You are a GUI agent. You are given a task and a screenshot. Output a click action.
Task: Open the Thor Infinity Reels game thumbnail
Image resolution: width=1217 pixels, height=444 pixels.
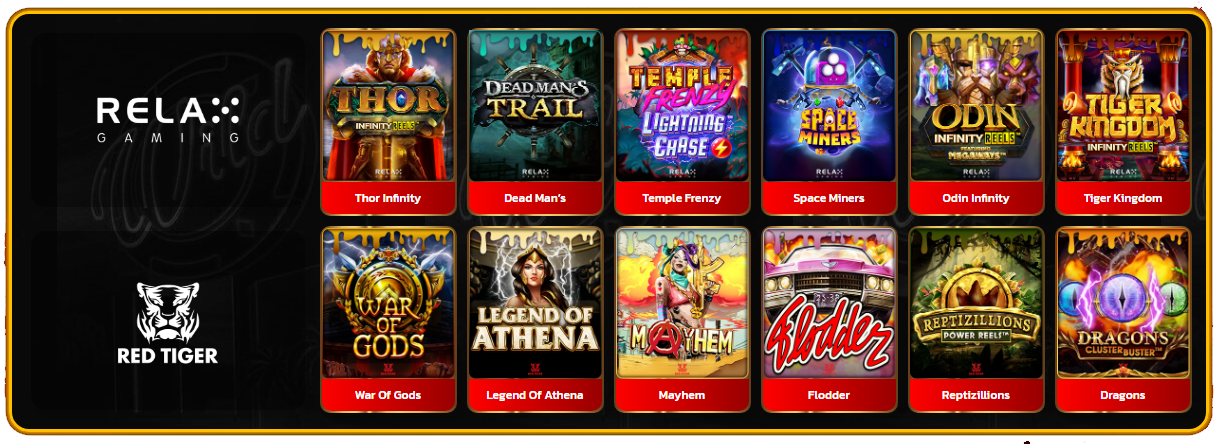click(388, 106)
